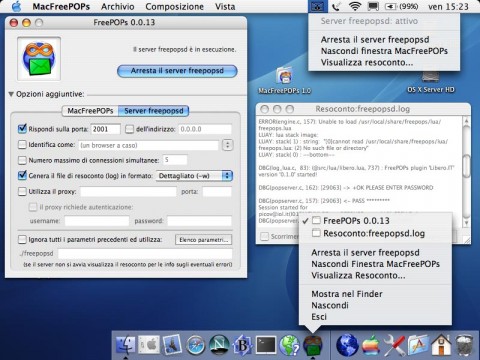Click the proxy address input field

coord(128,192)
